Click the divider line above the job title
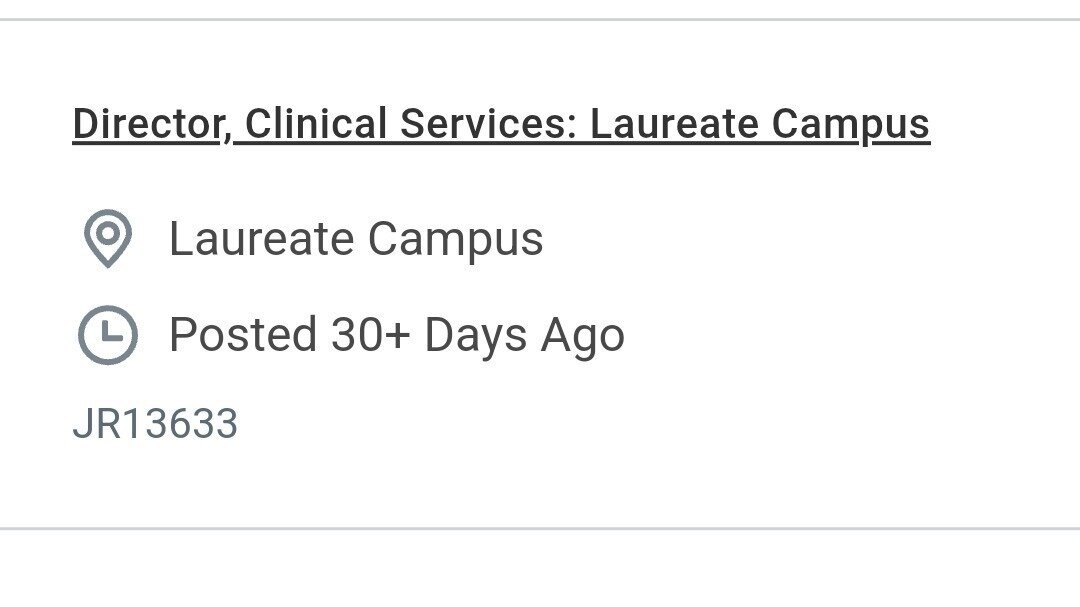 coord(540,20)
